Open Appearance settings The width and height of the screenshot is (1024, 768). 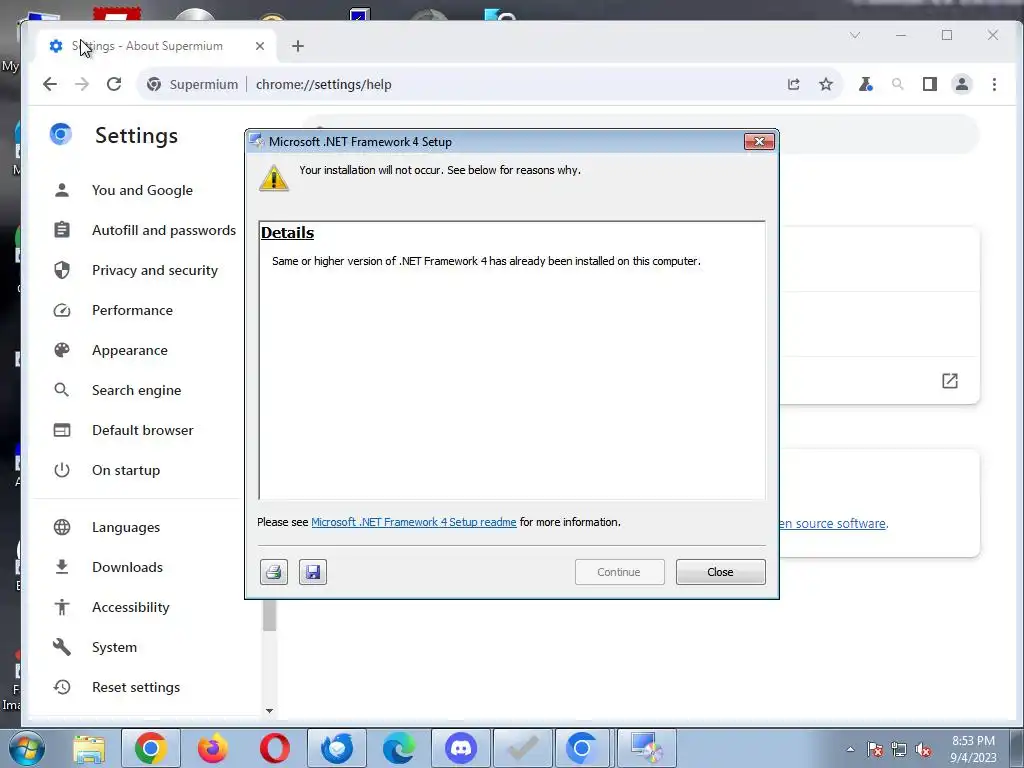point(129,350)
